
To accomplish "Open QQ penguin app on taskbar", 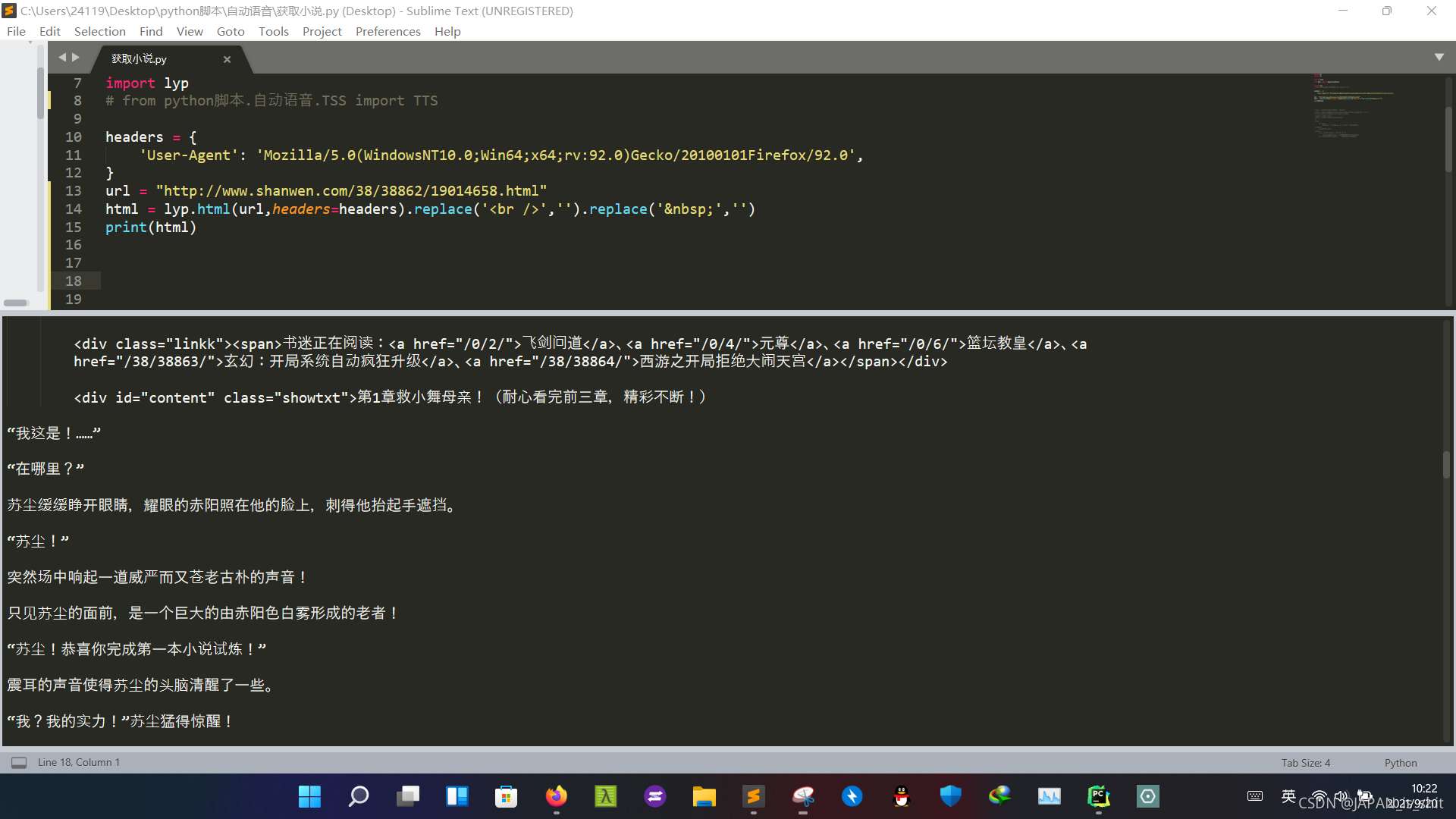I will (902, 796).
